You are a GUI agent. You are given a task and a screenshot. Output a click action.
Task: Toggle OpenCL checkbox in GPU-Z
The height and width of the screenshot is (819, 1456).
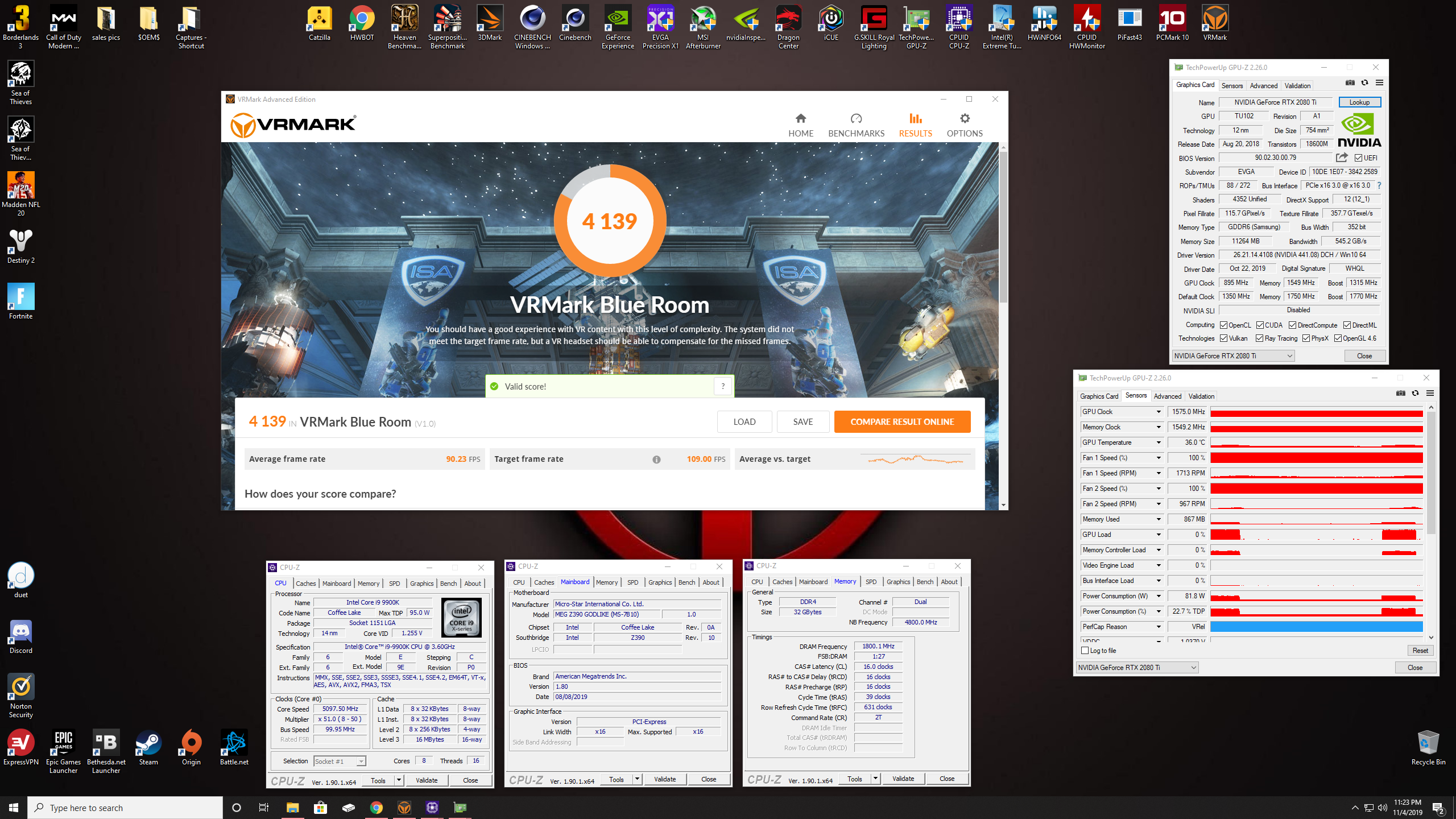click(x=1223, y=325)
